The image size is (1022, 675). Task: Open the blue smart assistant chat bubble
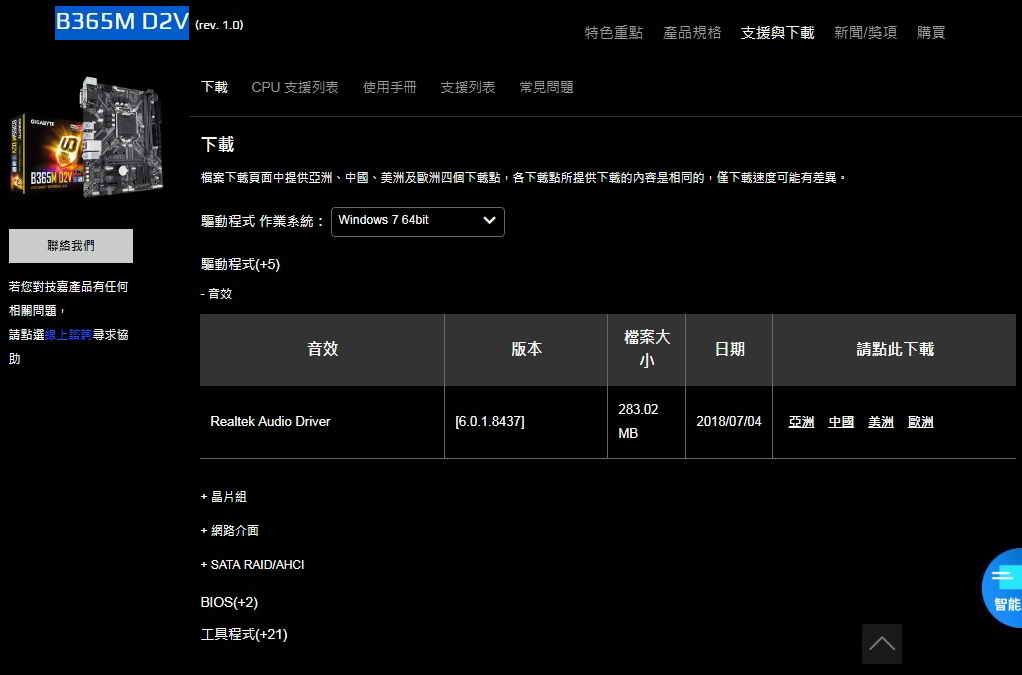click(x=1004, y=588)
